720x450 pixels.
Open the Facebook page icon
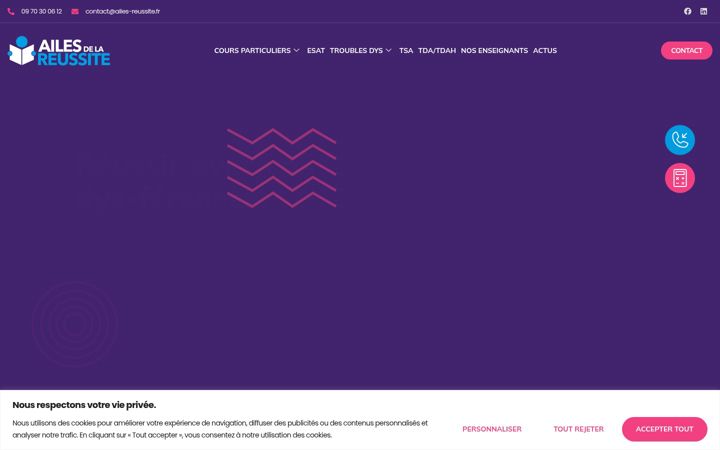pyautogui.click(x=687, y=11)
